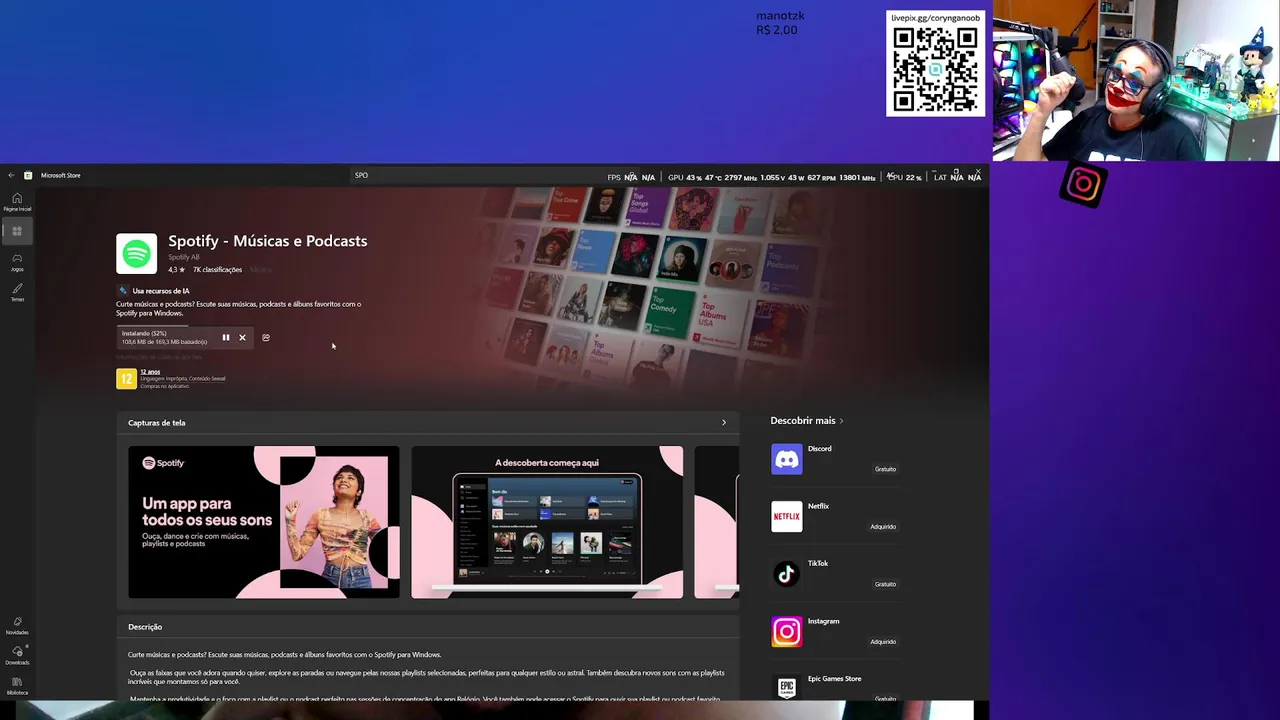Screen dimensions: 1280x720
Task: Open Downloads in the sidebar
Action: pyautogui.click(x=17, y=656)
